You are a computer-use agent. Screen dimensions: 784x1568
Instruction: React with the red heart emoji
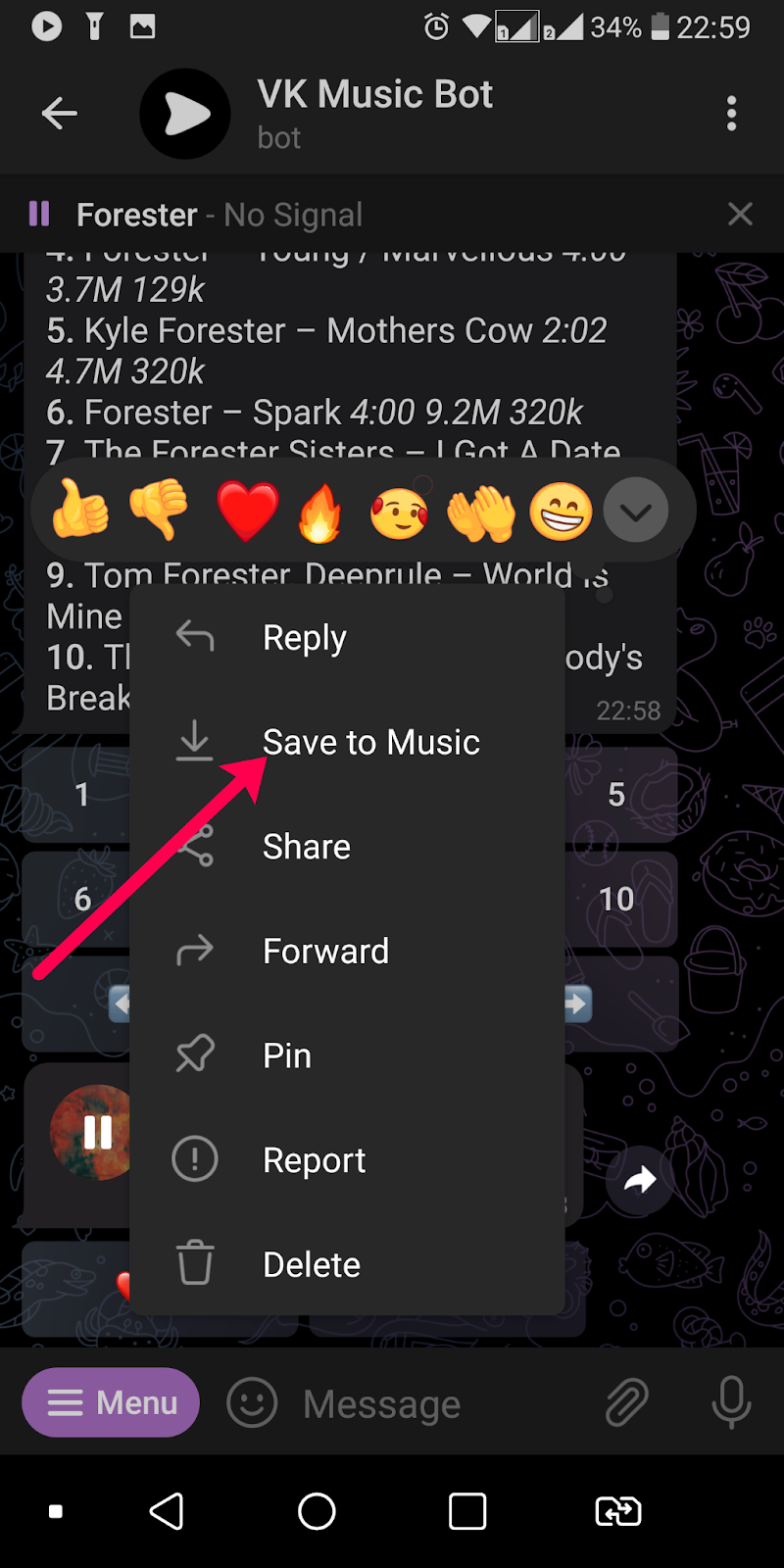click(x=247, y=511)
